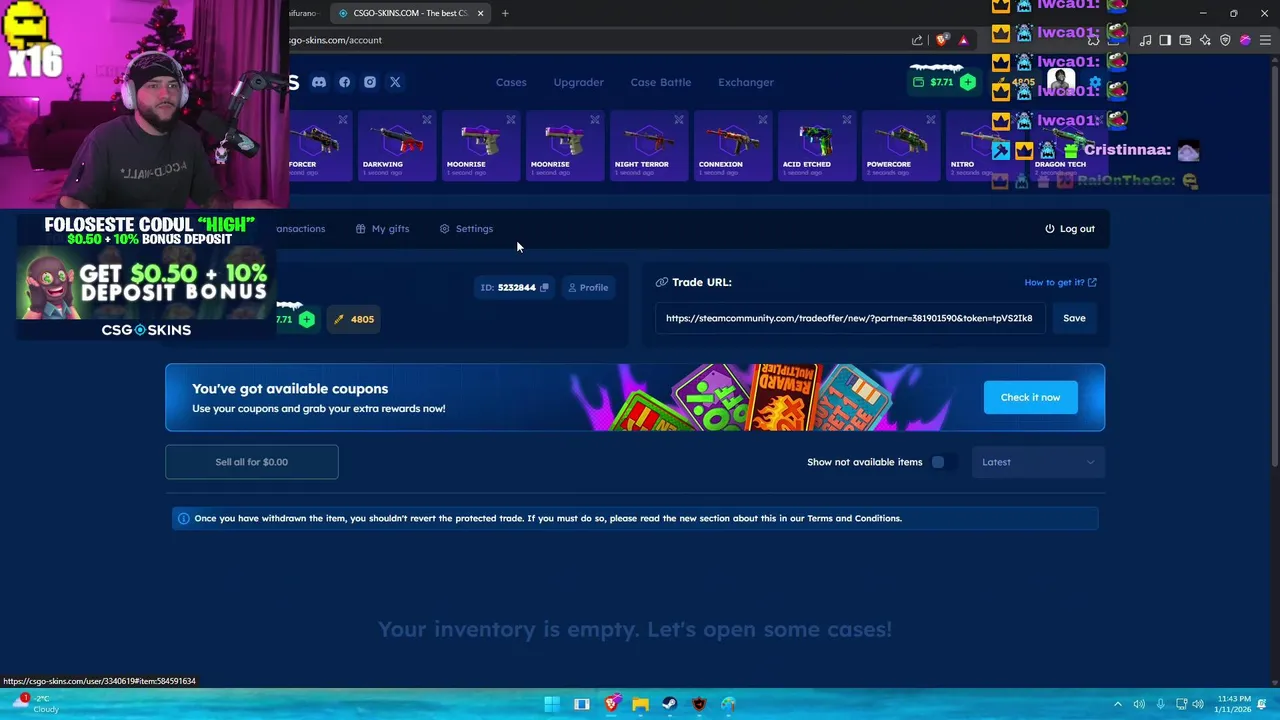Open Steam from the taskbar
This screenshot has height=720, width=1280.
[669, 704]
